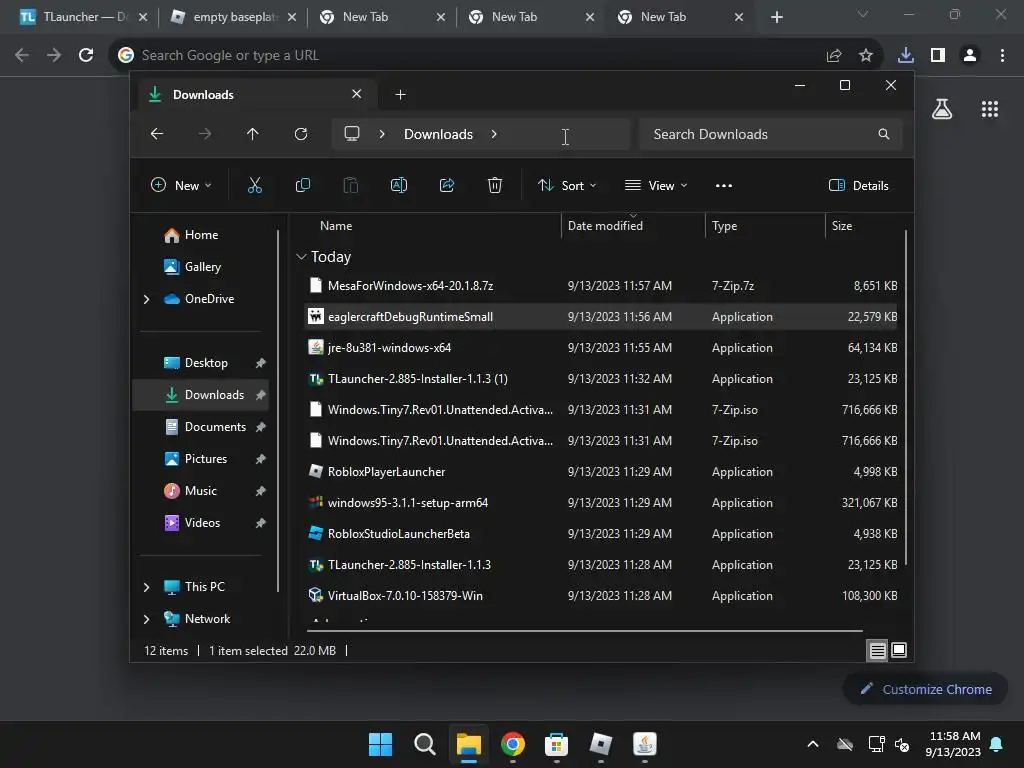Image resolution: width=1024 pixels, height=768 pixels.
Task: Switch to details list view icon in status bar
Action: click(x=877, y=650)
